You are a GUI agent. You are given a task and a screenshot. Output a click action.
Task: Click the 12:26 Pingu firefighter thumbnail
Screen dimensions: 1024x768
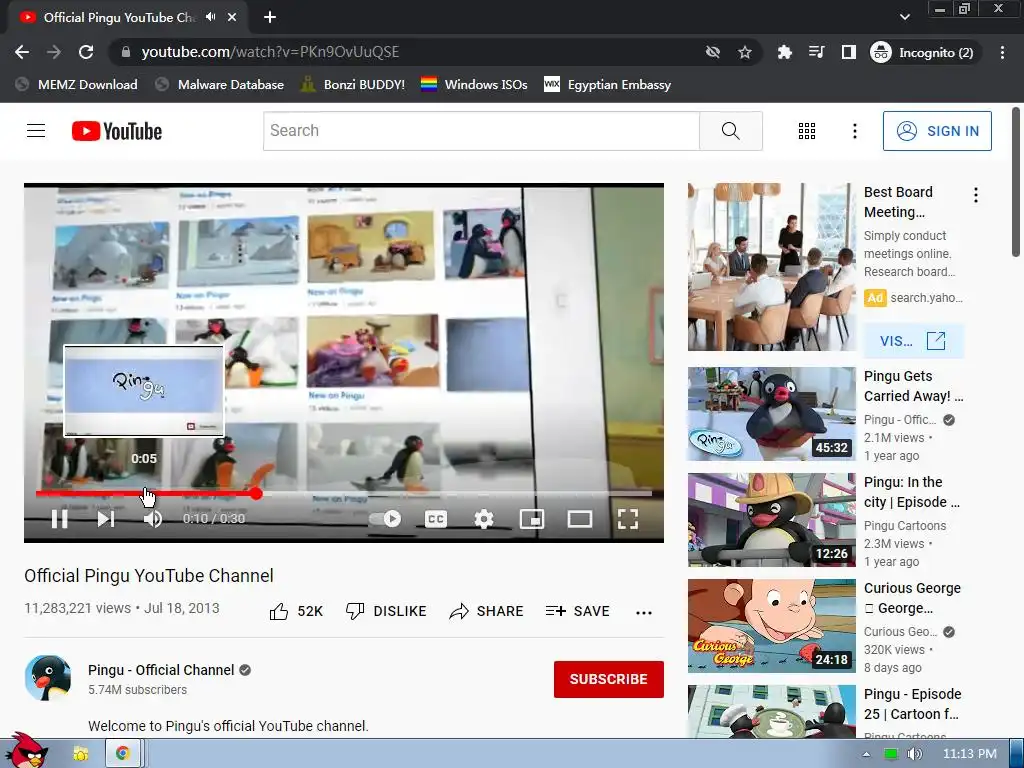pyautogui.click(x=771, y=520)
